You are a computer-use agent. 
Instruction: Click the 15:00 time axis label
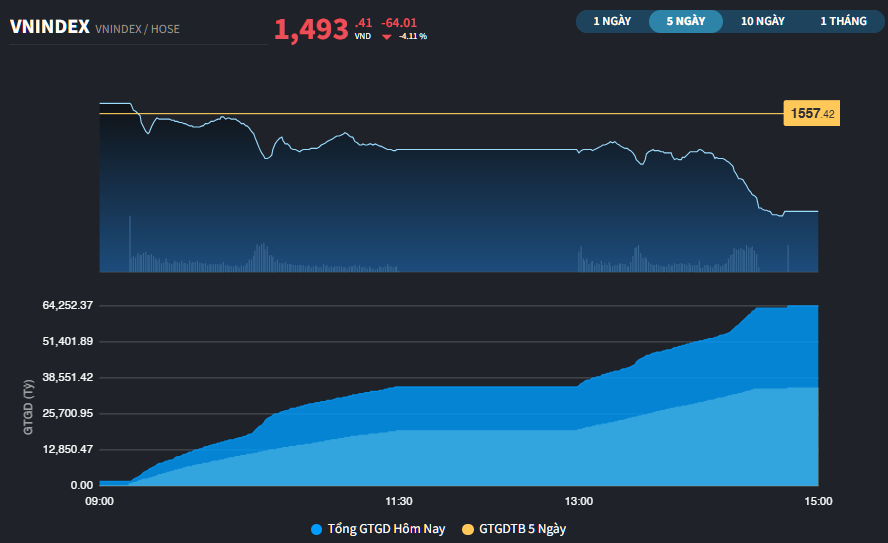[x=818, y=501]
